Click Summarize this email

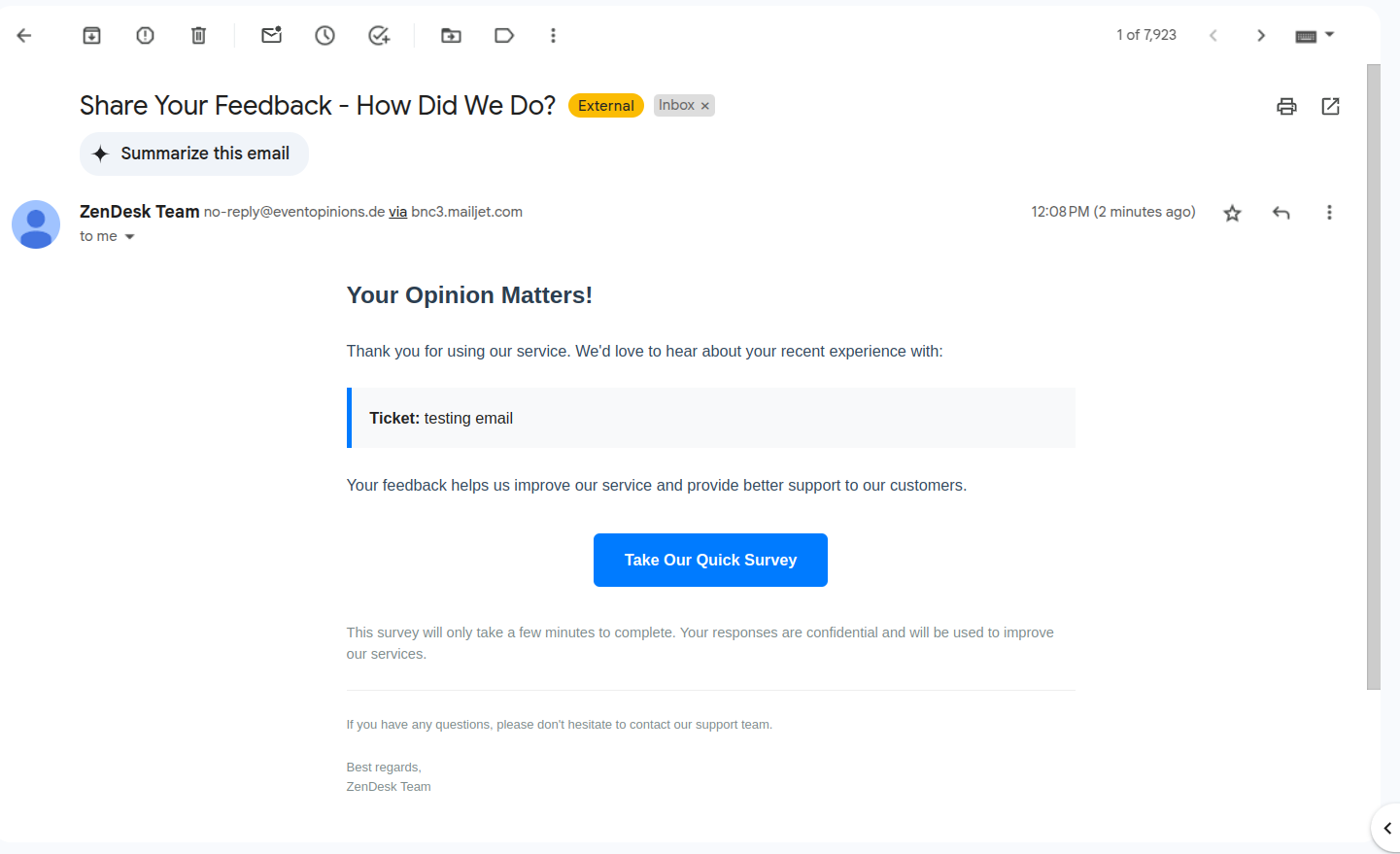click(194, 154)
